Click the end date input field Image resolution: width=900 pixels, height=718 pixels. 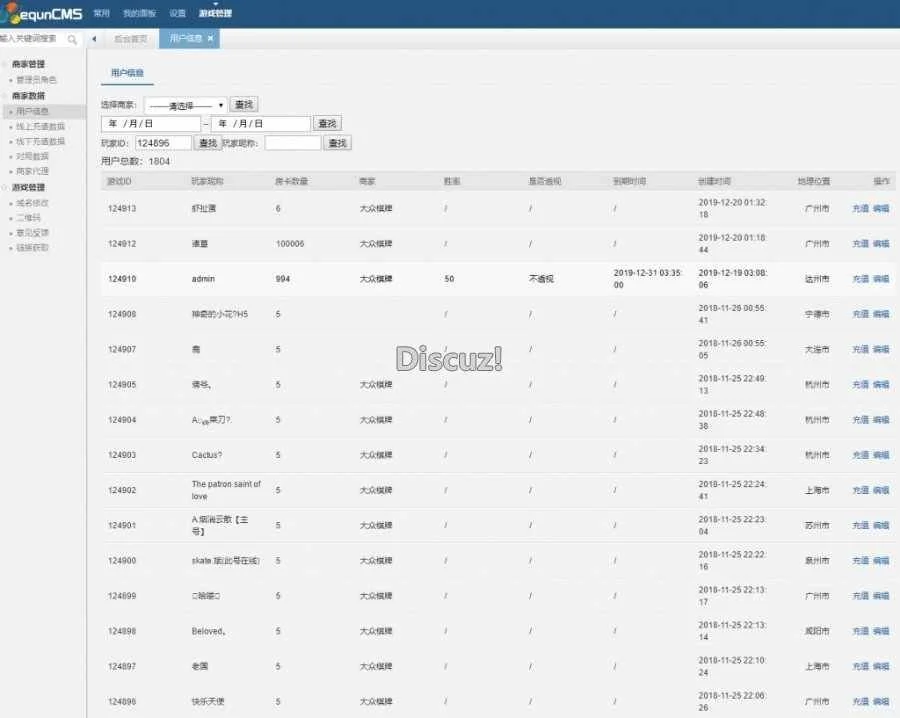[260, 124]
